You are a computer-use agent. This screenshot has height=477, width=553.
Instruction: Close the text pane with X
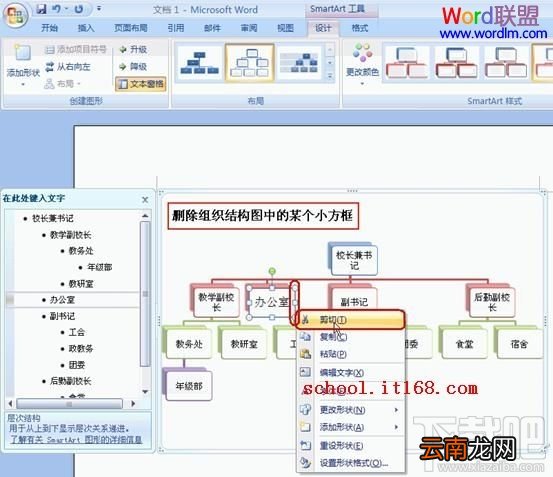pos(145,200)
